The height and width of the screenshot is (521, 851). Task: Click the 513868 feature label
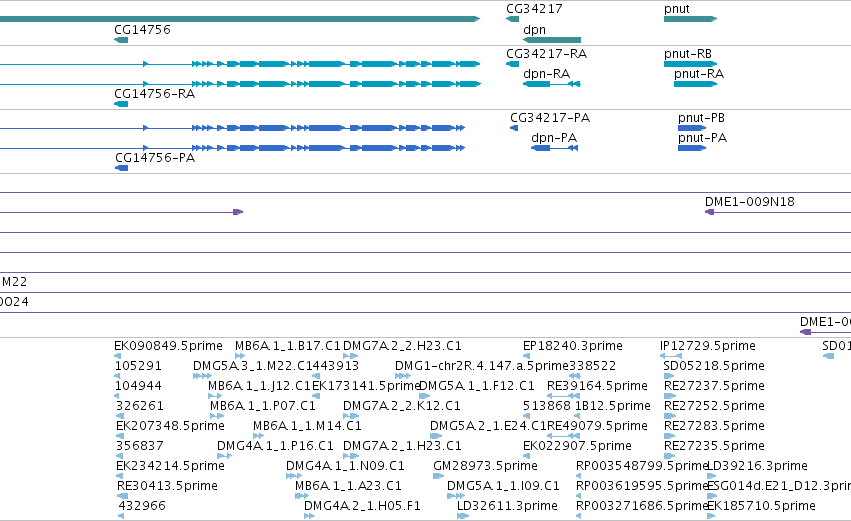click(547, 406)
